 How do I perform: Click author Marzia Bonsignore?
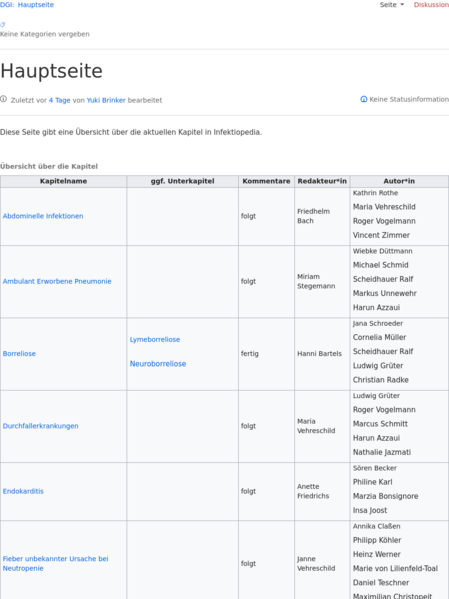point(385,496)
